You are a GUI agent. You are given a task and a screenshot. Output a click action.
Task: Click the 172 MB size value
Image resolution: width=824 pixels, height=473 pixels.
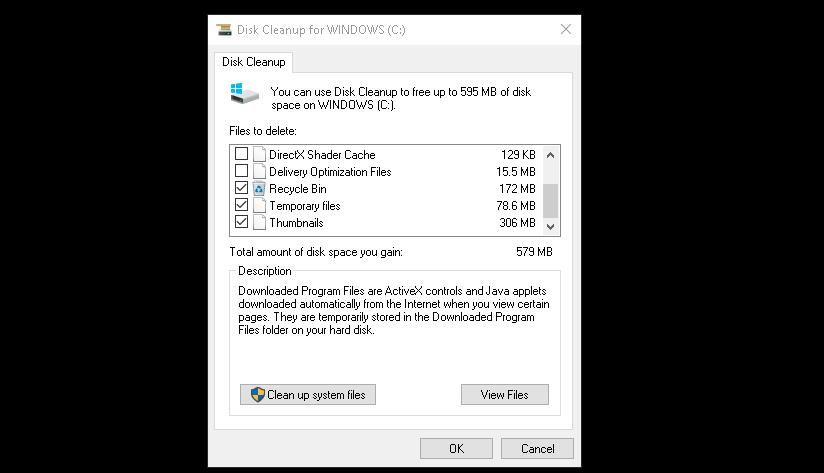click(x=517, y=189)
